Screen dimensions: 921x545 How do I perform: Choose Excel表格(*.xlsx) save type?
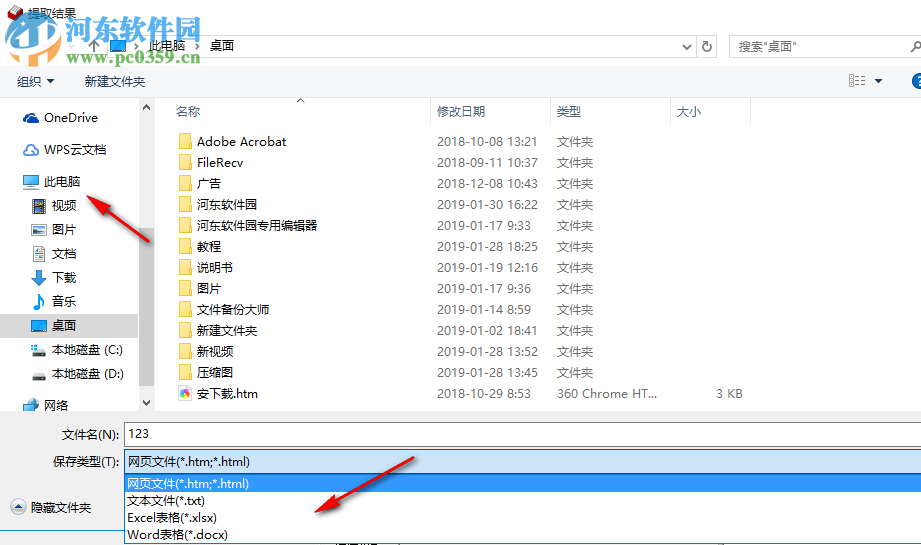click(x=523, y=517)
